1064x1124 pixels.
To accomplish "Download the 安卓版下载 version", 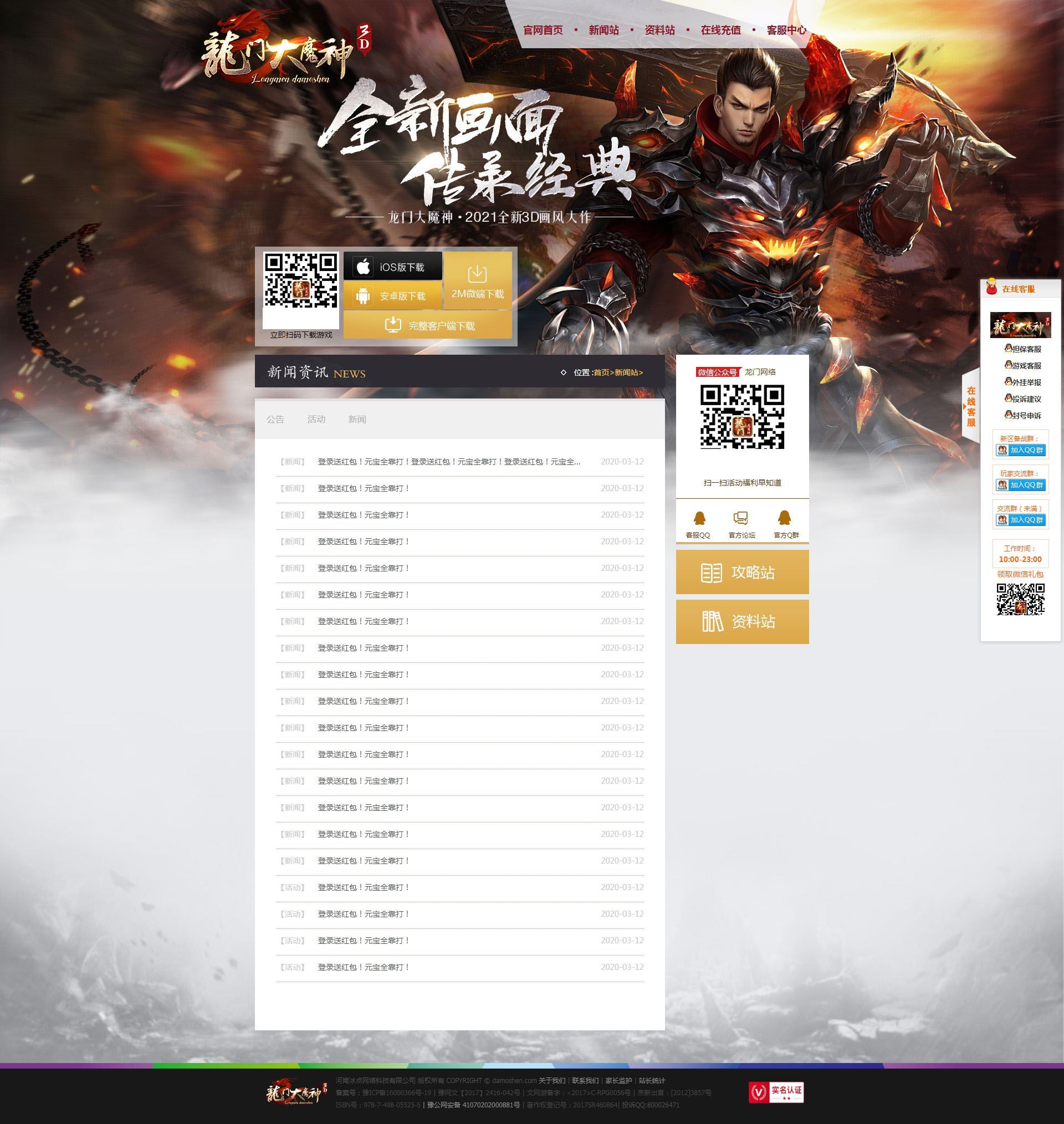I will (x=392, y=295).
